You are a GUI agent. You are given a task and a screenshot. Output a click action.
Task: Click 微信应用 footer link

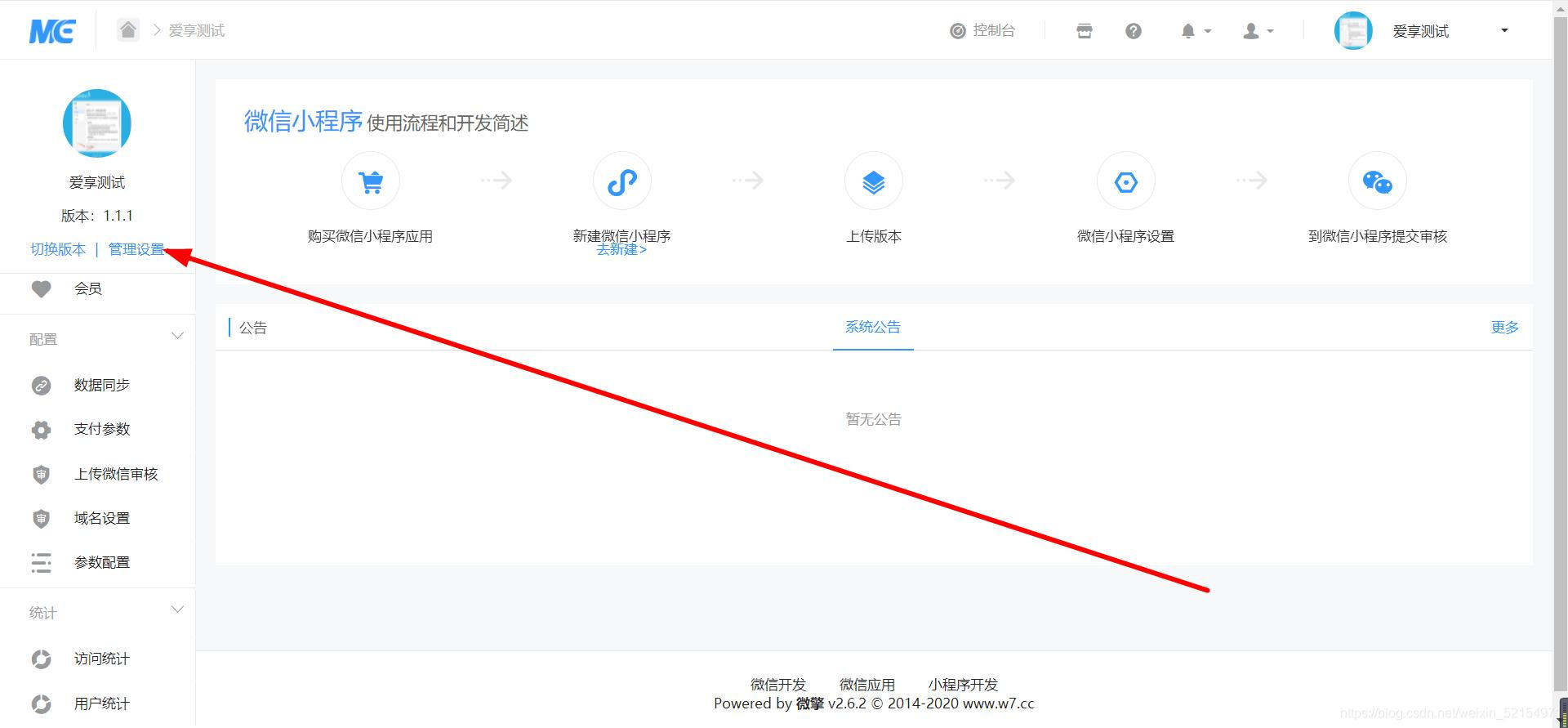click(x=867, y=685)
